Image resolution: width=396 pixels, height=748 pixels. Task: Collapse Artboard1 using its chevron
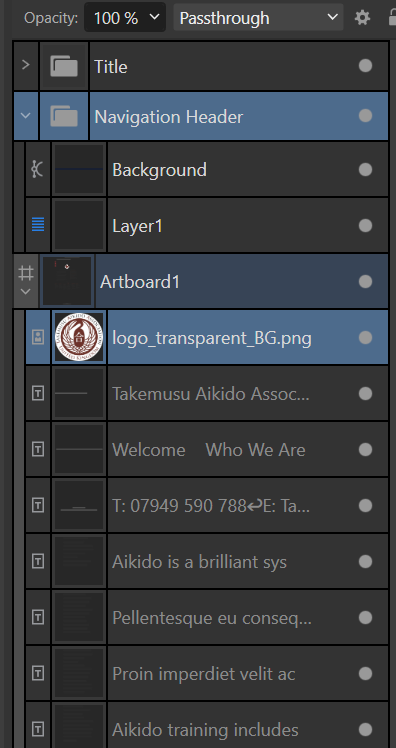pos(26,291)
